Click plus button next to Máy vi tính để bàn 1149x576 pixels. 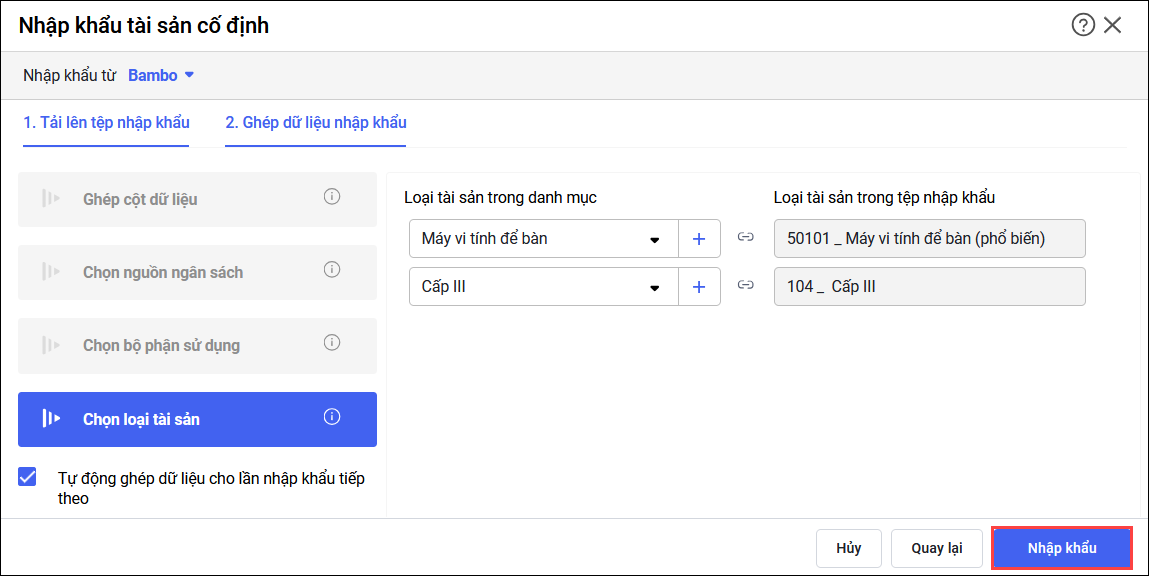pyautogui.click(x=699, y=239)
